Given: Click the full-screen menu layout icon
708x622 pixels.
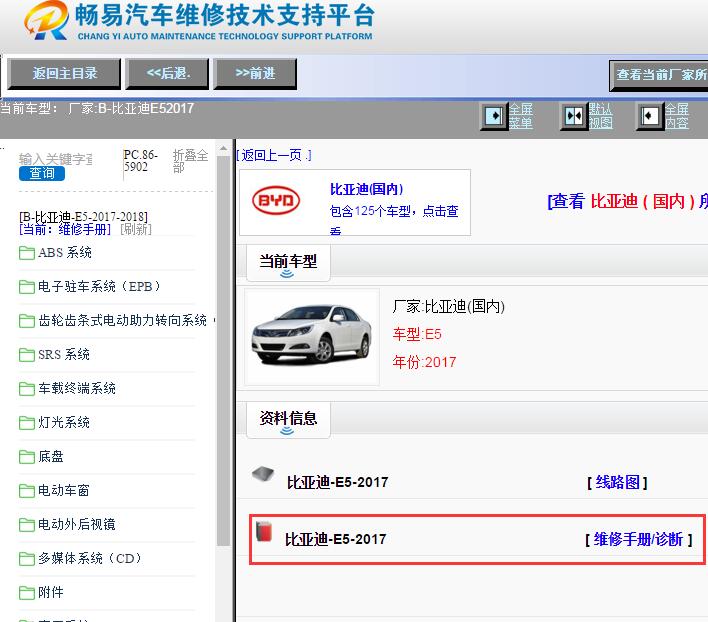Looking at the screenshot, I should 494,116.
